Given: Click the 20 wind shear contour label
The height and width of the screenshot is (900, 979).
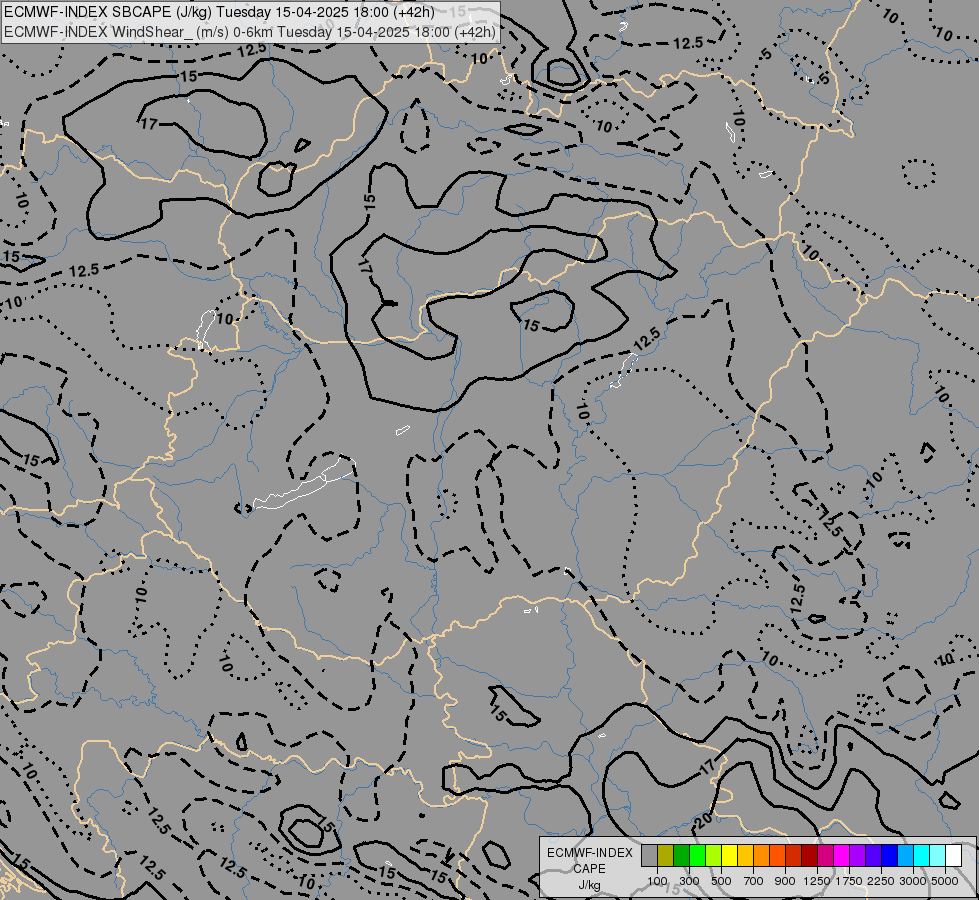Looking at the screenshot, I should tap(704, 819).
